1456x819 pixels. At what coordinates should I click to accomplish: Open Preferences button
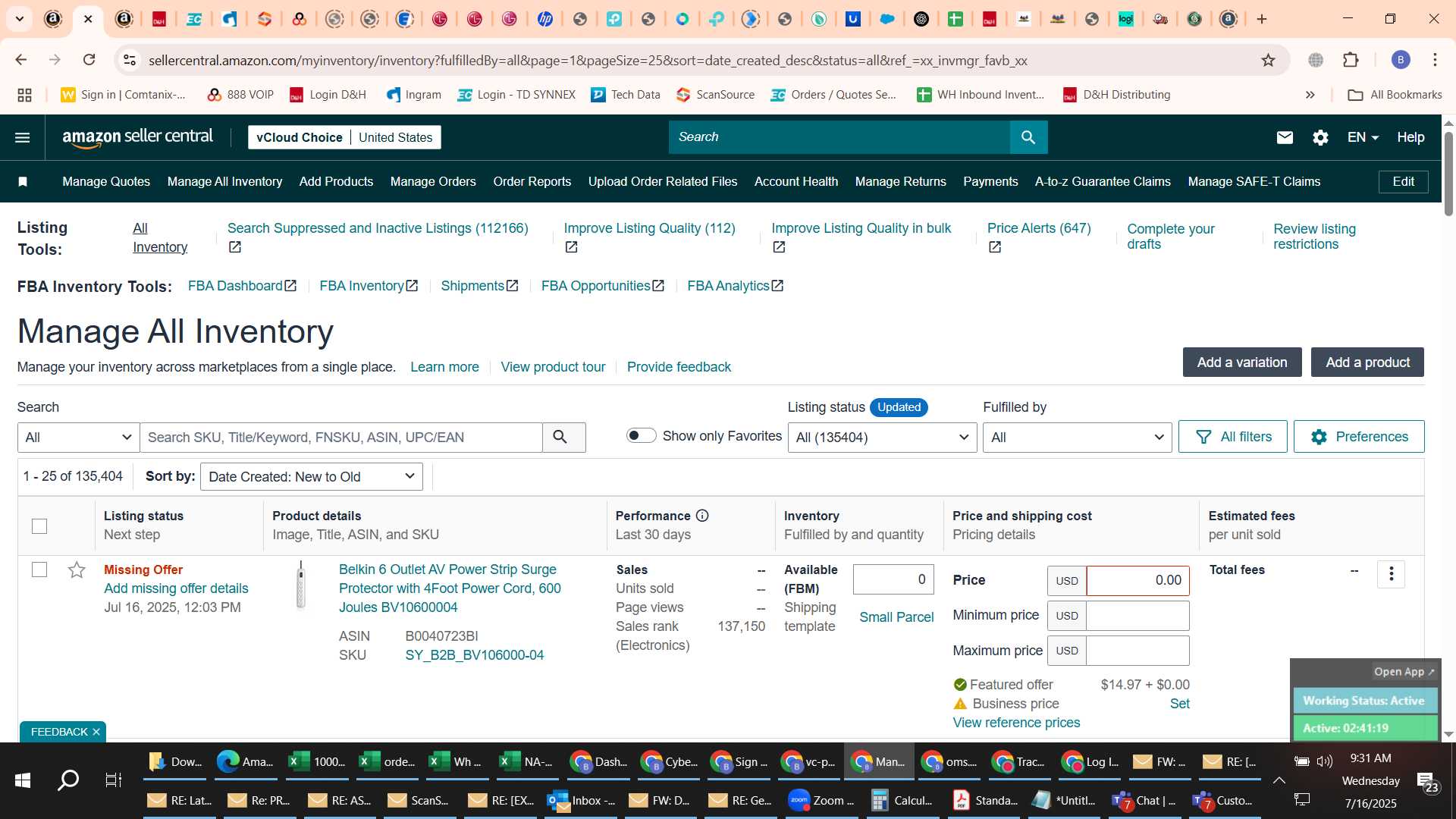(x=1359, y=437)
